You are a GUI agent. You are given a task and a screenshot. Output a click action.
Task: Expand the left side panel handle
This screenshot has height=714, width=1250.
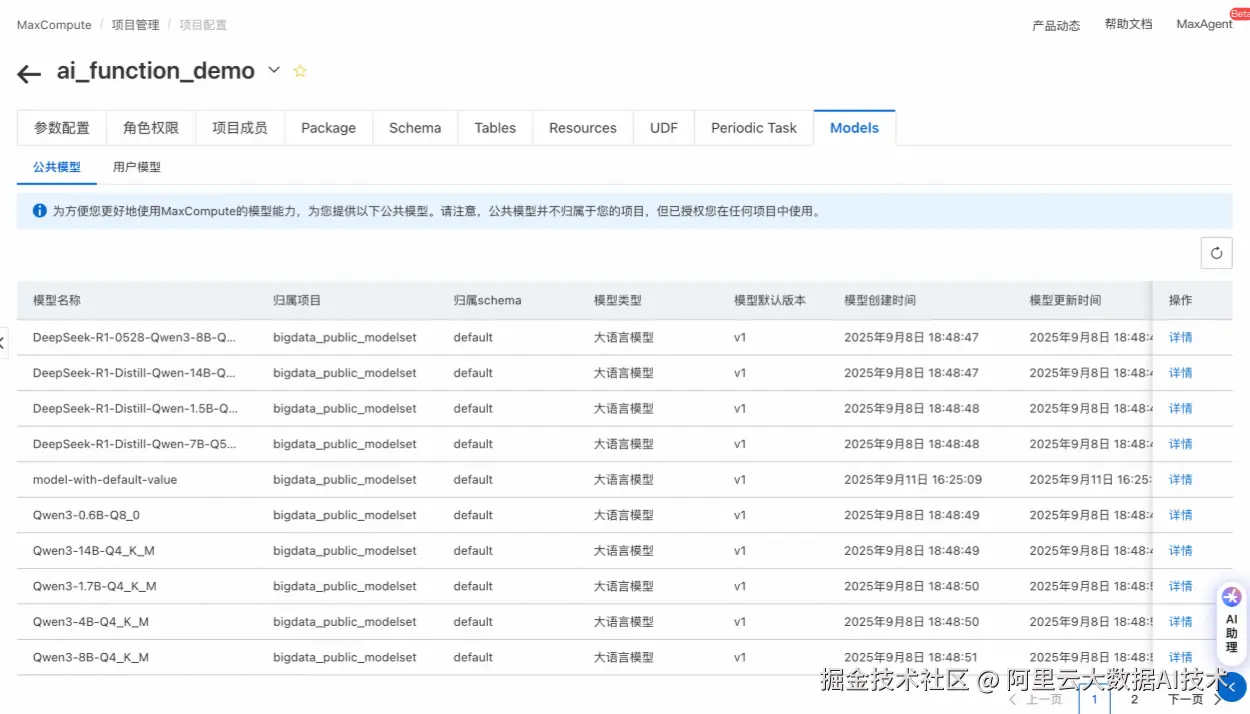coord(3,342)
